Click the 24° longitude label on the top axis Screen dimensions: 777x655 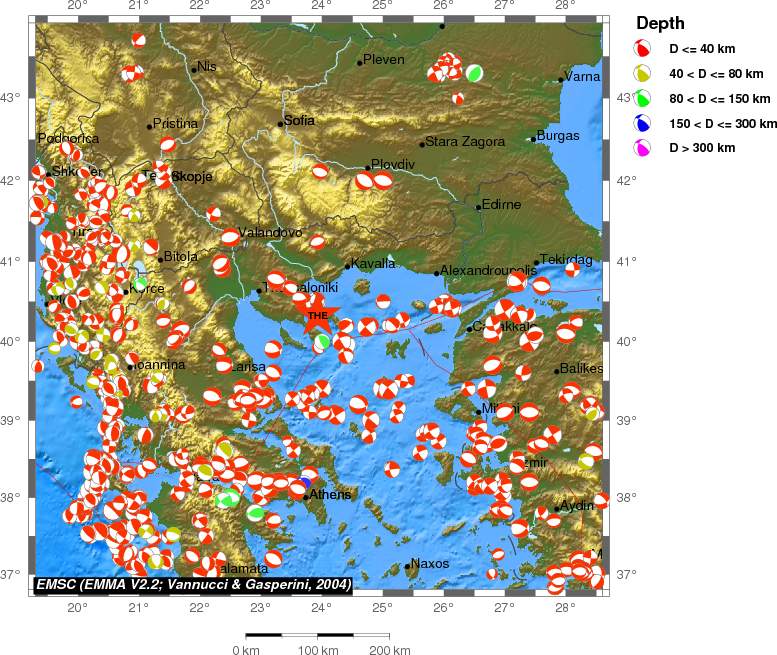pyautogui.click(x=321, y=6)
